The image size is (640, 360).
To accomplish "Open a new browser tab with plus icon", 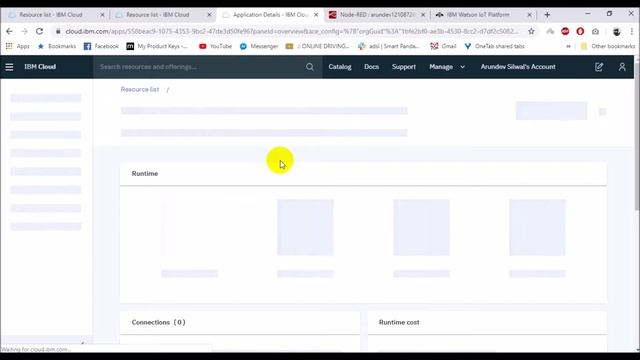I will coord(547,15).
